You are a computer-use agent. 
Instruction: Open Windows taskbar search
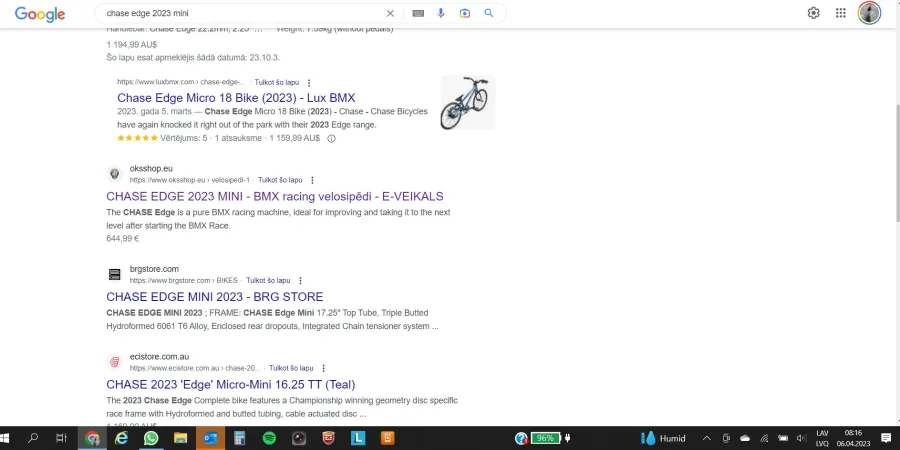(x=33, y=439)
